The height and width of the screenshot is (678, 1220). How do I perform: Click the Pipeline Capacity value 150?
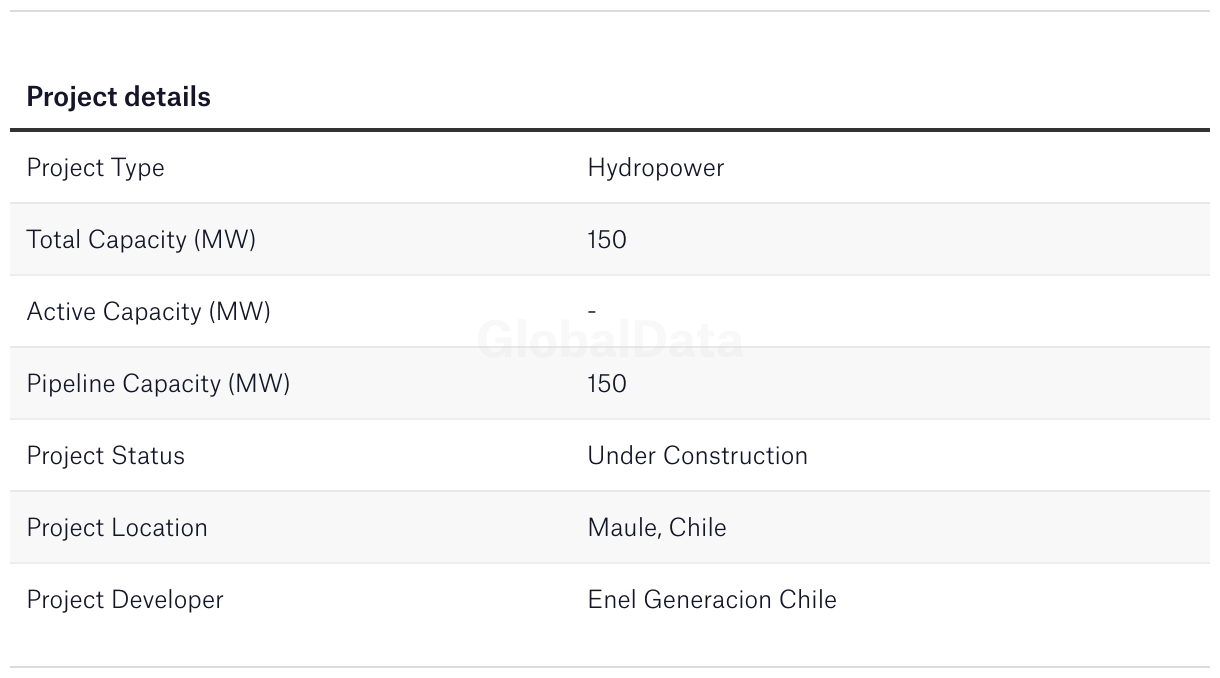pyautogui.click(x=607, y=384)
